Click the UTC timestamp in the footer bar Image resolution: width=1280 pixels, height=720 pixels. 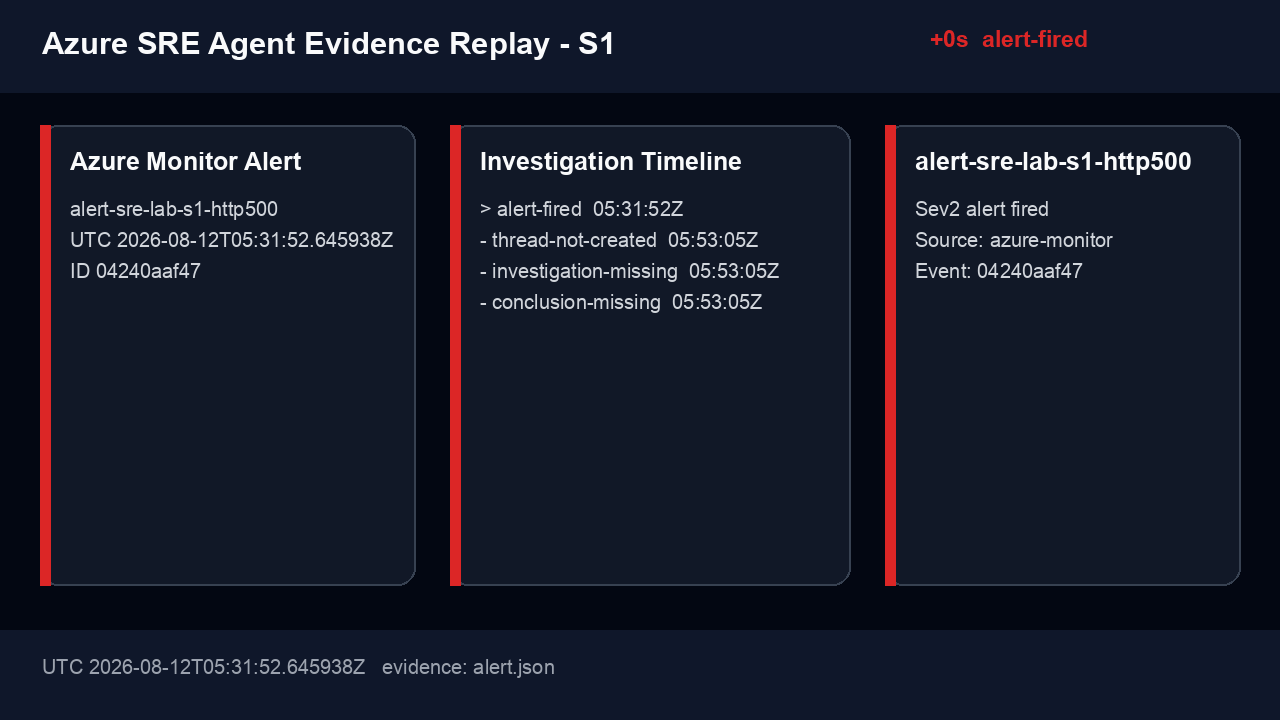point(204,667)
